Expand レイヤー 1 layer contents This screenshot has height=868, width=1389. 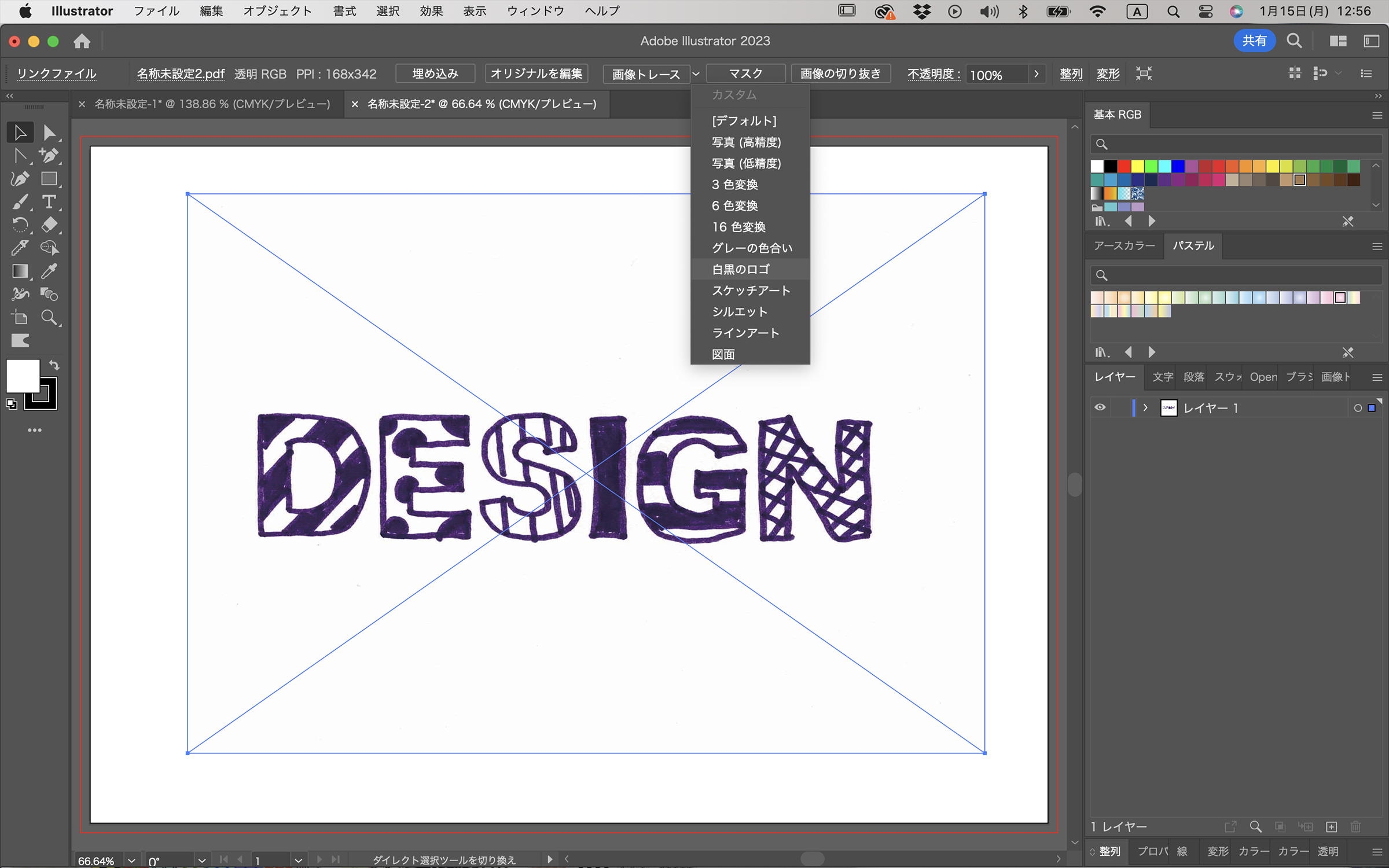(x=1145, y=407)
